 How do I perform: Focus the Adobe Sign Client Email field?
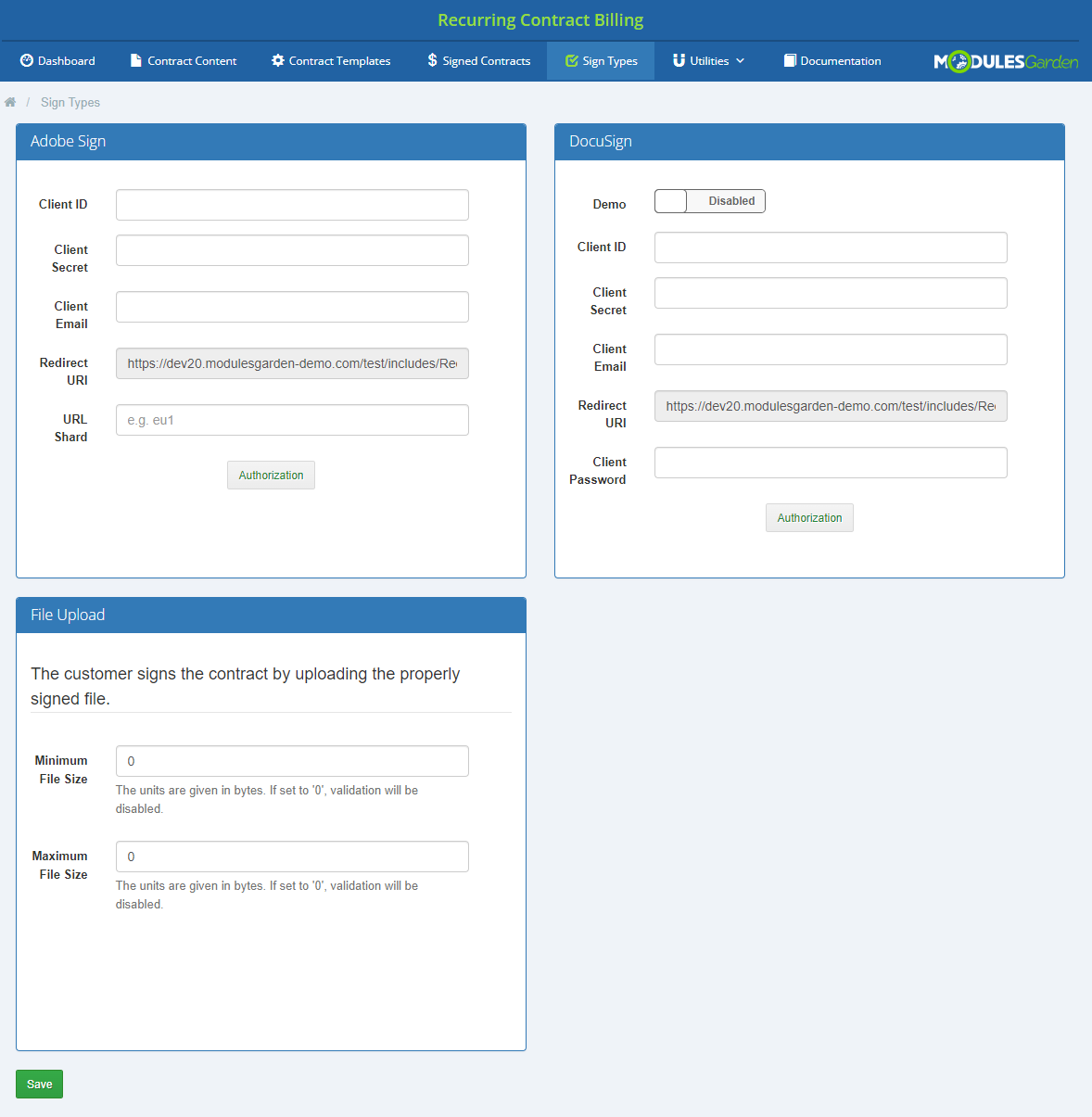(x=292, y=307)
